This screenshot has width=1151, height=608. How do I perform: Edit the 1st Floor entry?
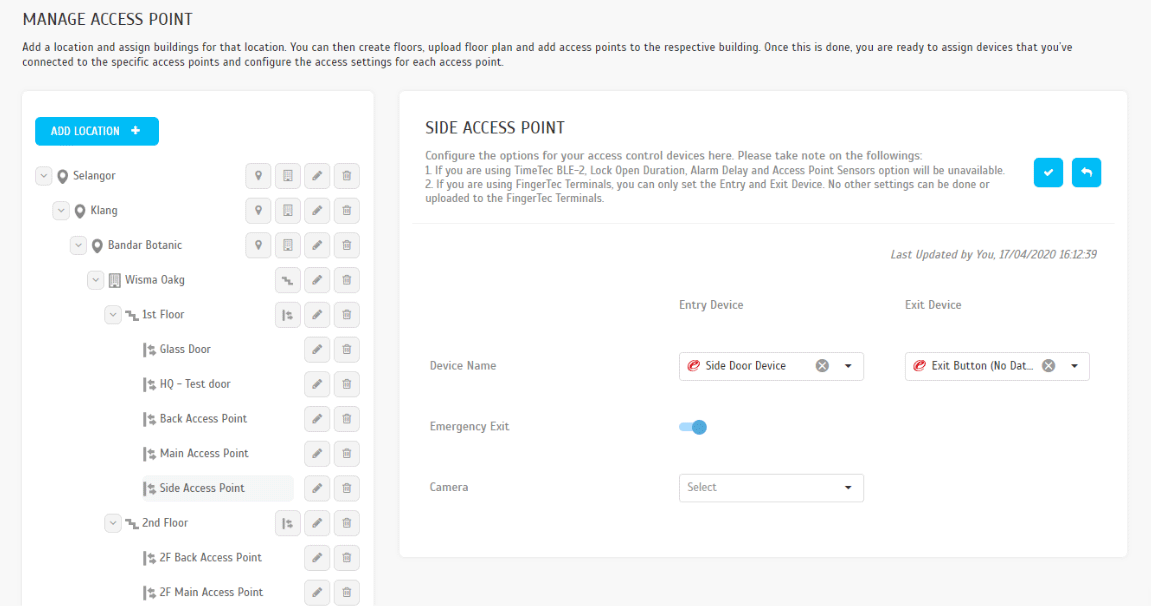click(317, 315)
